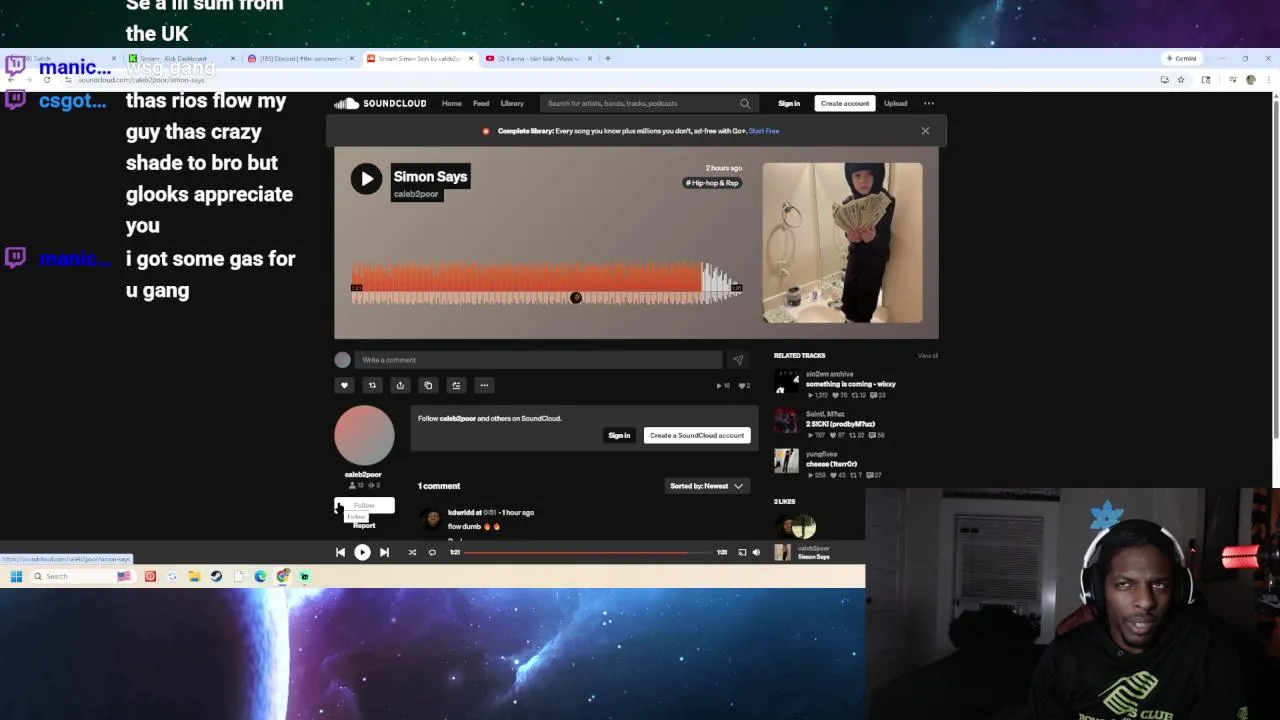Like the track with the heart icon

tap(344, 385)
